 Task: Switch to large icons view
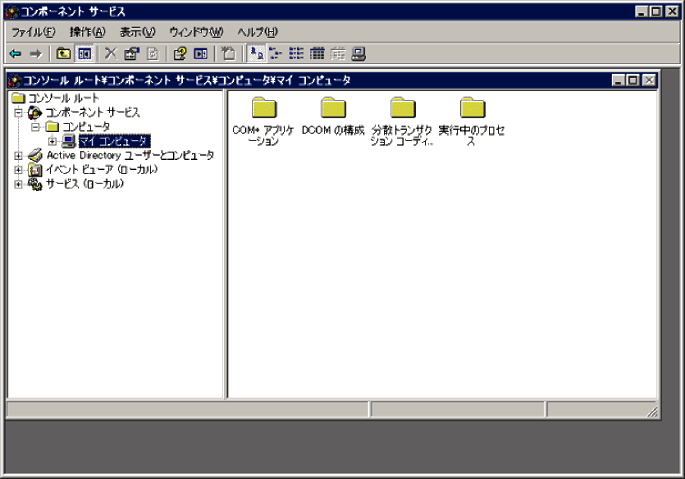pyautogui.click(x=256, y=54)
